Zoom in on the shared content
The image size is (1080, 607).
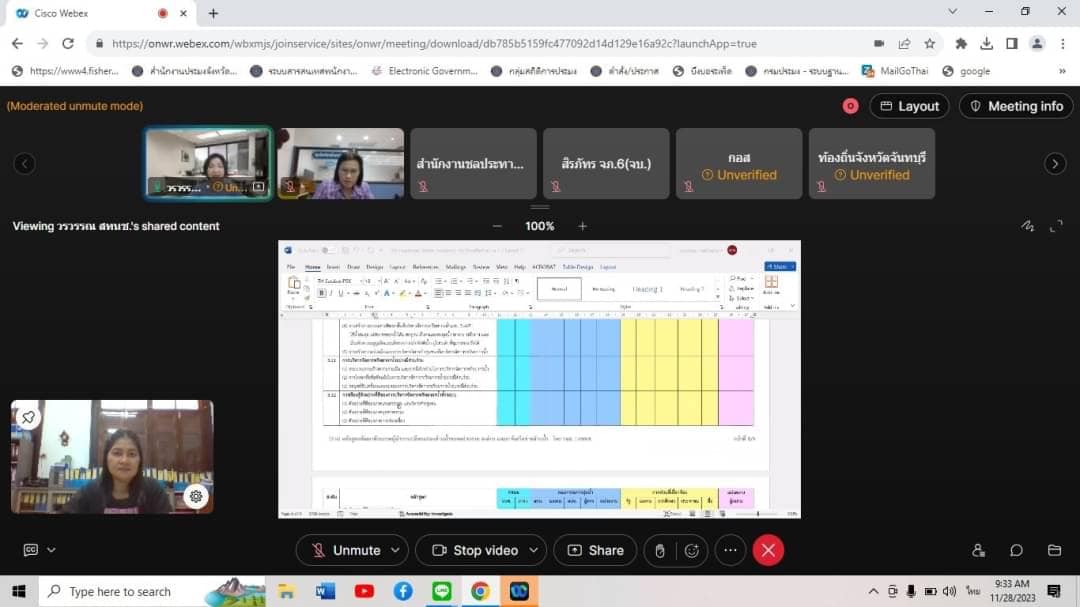tap(583, 226)
